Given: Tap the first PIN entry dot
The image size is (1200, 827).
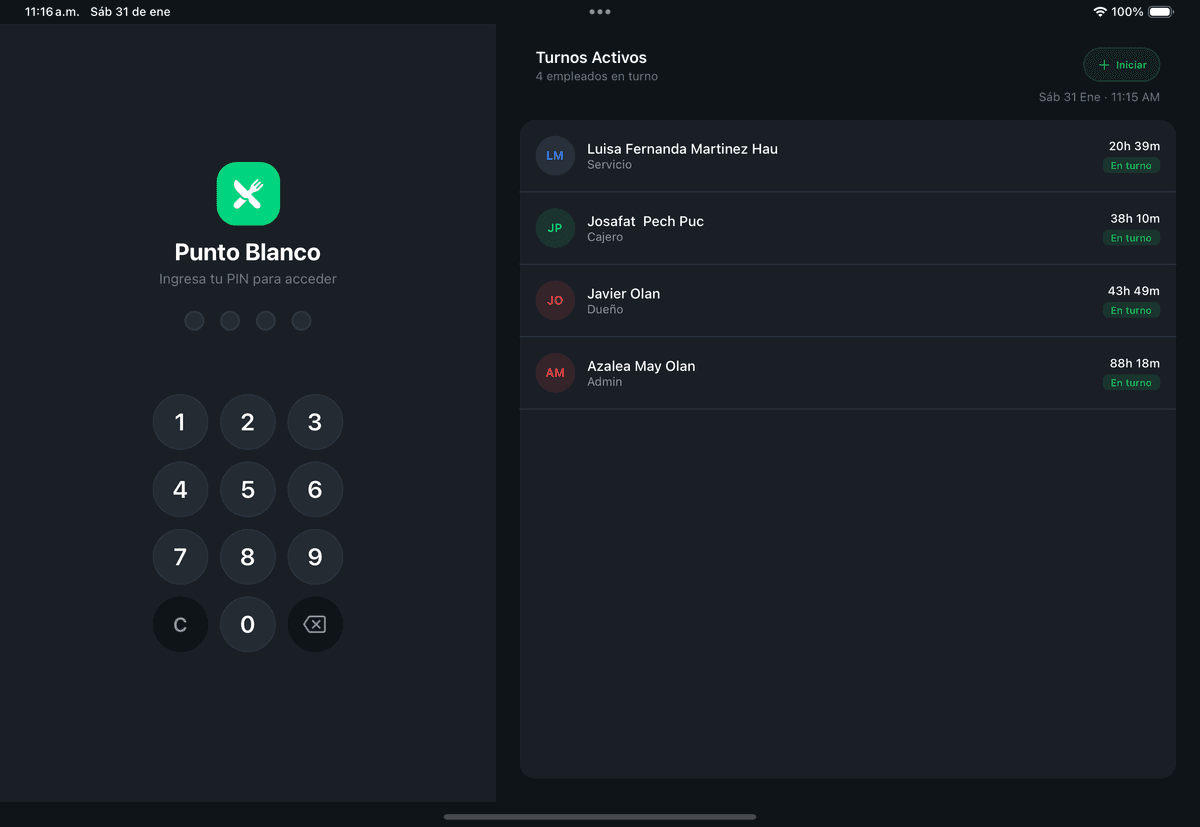Looking at the screenshot, I should [195, 321].
